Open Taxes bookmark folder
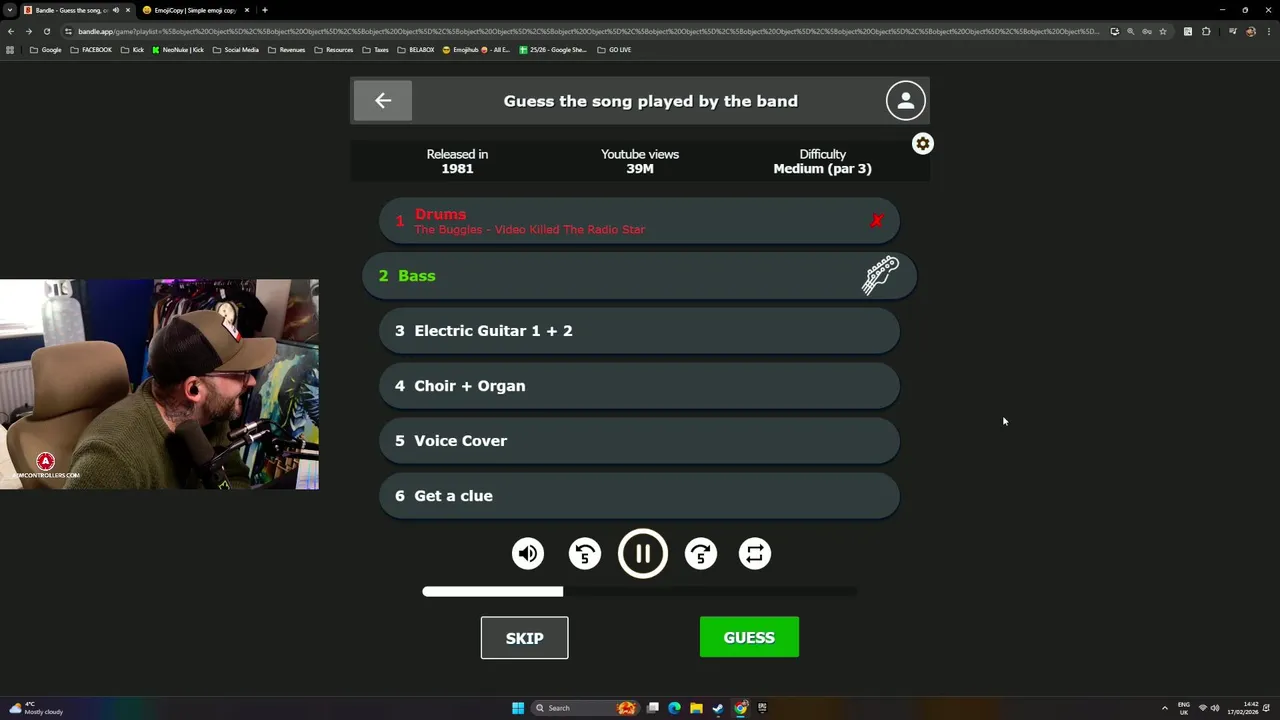Viewport: 1280px width, 720px height. pyautogui.click(x=376, y=50)
